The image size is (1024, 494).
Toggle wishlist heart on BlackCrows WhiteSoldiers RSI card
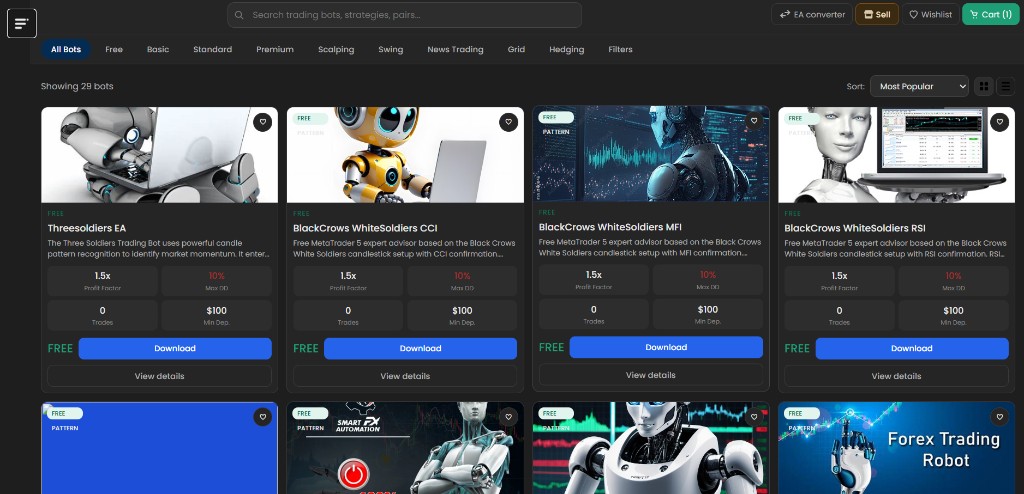pyautogui.click(x=999, y=122)
